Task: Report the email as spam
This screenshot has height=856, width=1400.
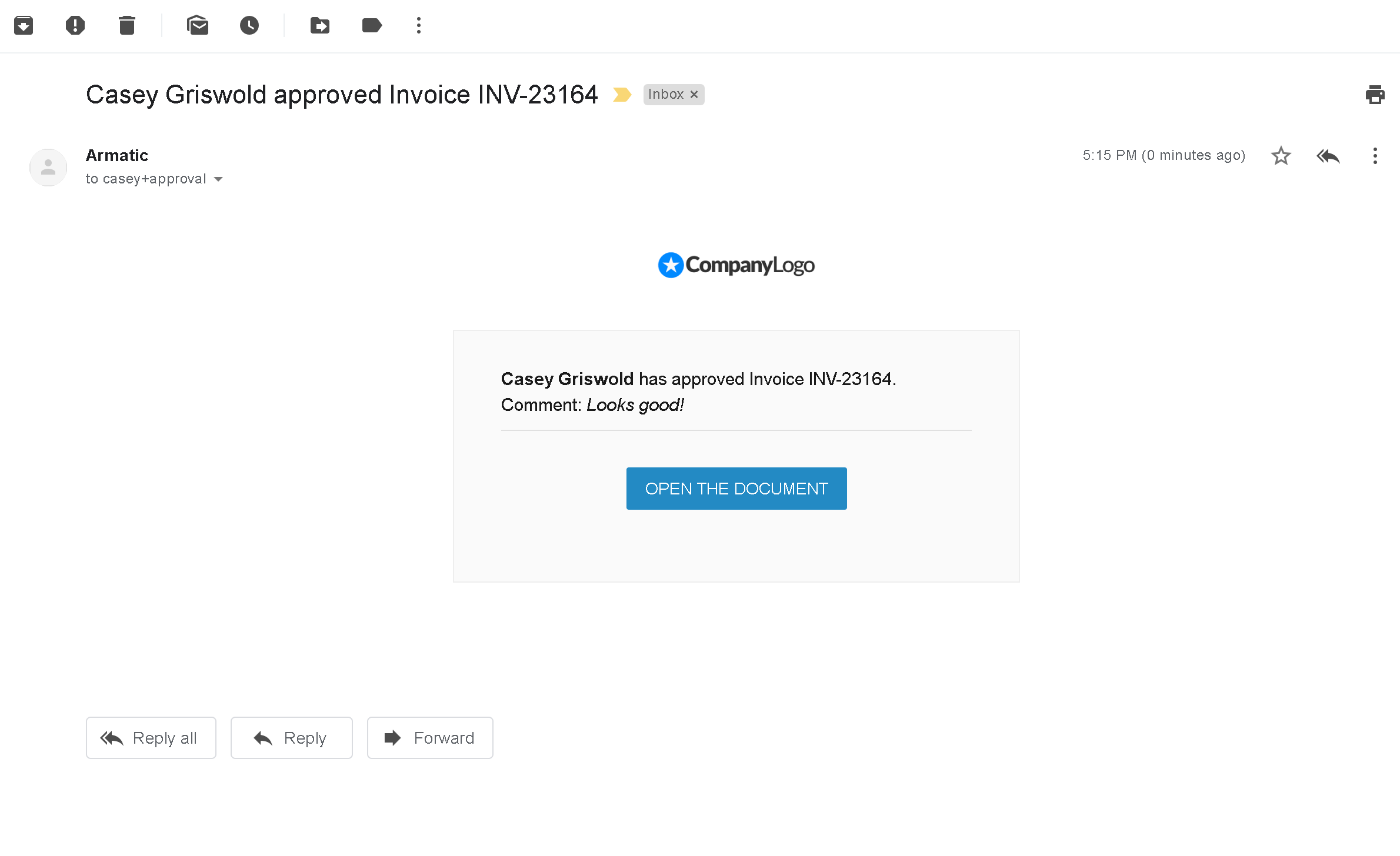Action: pyautogui.click(x=75, y=25)
